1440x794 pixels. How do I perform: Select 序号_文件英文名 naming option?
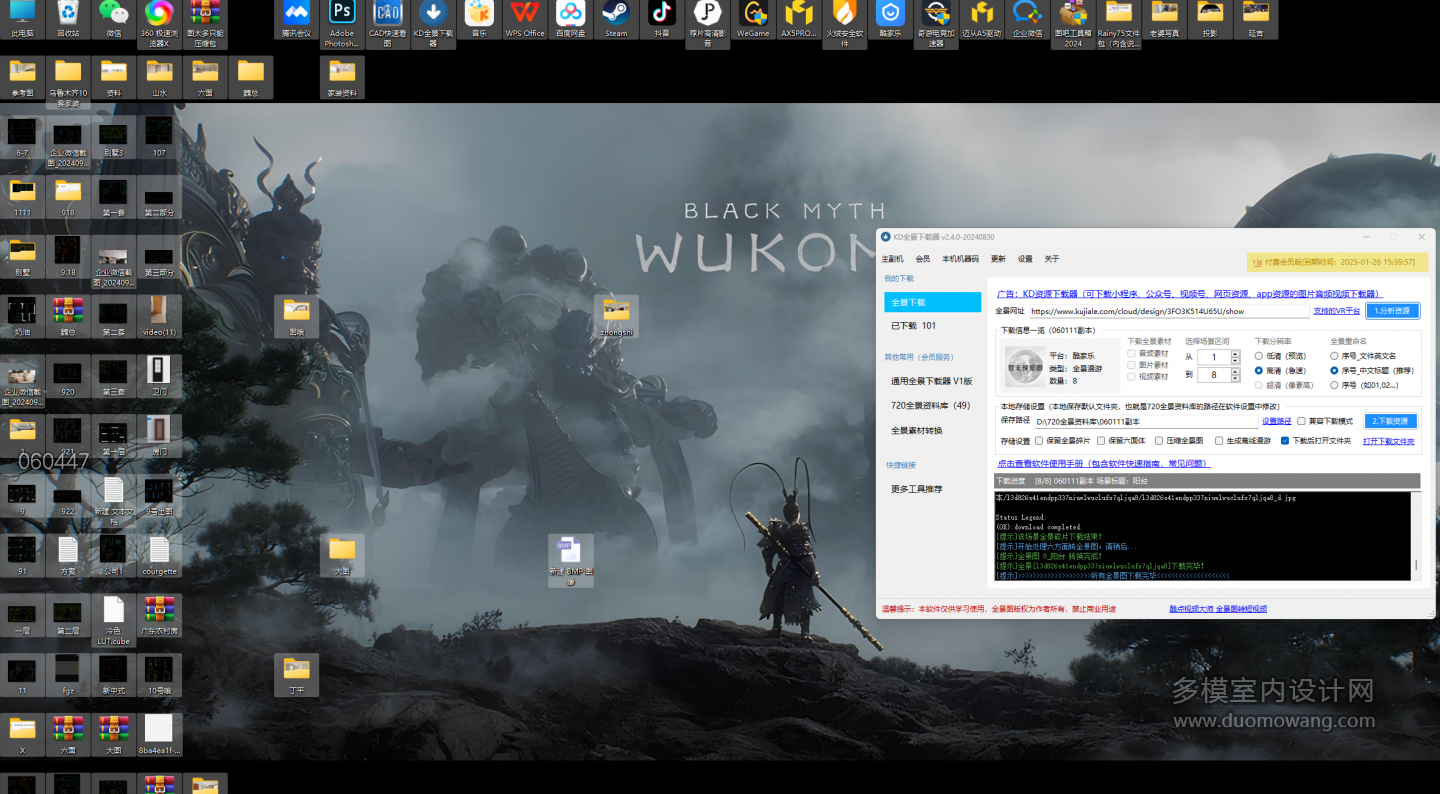click(1334, 356)
